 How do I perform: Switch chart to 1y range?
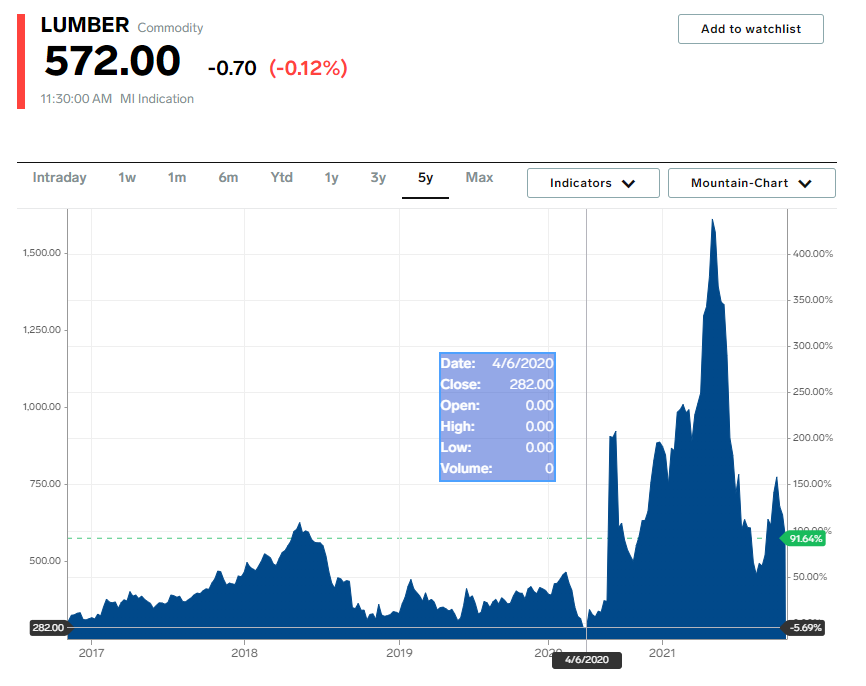coord(331,178)
